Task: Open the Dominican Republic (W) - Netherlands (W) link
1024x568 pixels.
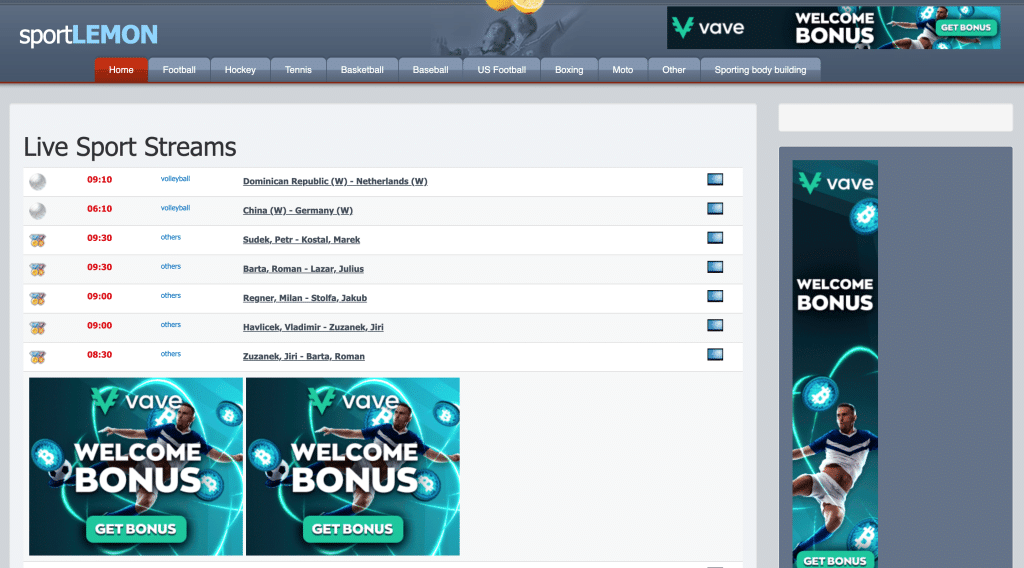Action: pos(335,182)
